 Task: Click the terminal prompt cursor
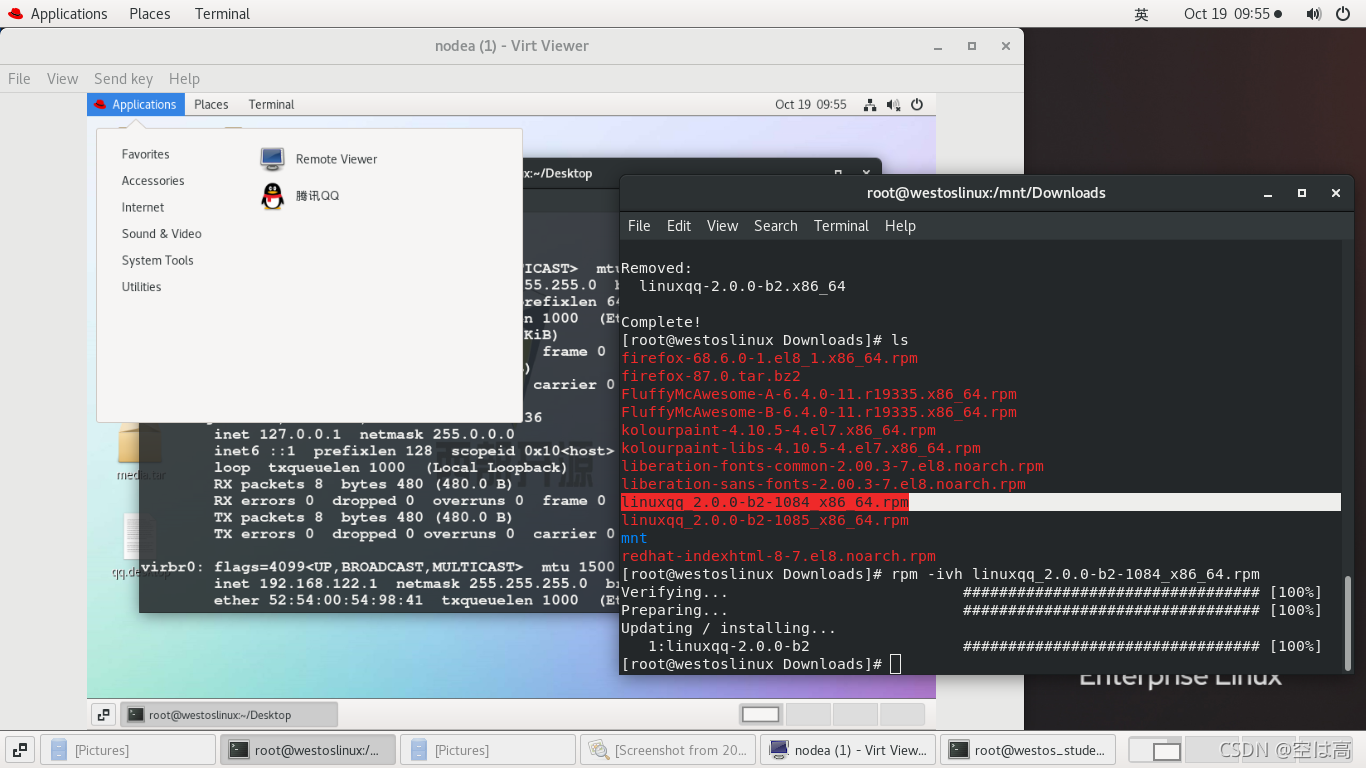895,664
